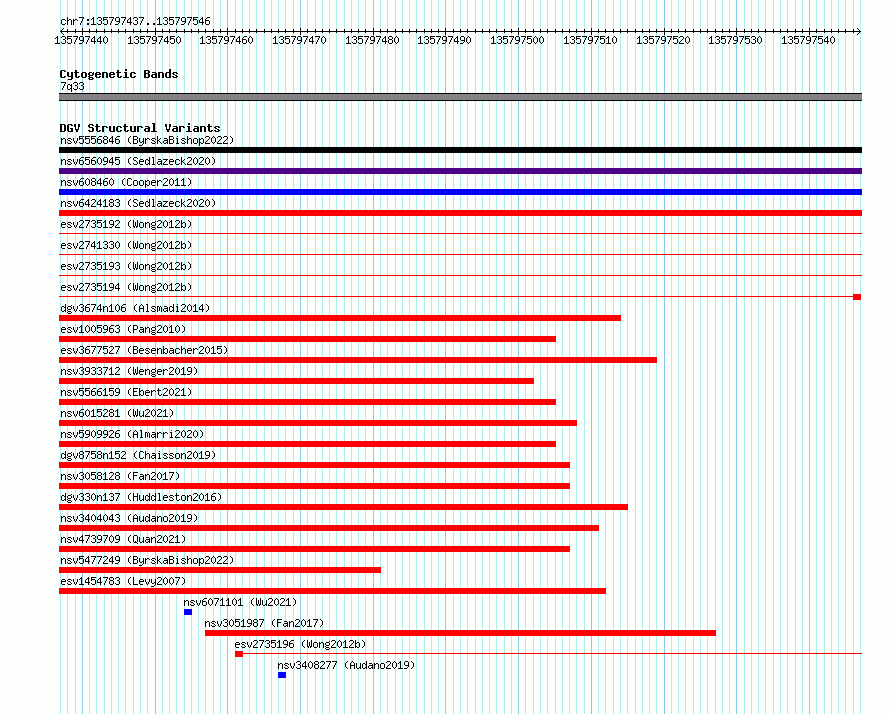Open variant label nsv608460 (Cooper2011)
The height and width of the screenshot is (714, 890).
126,182
